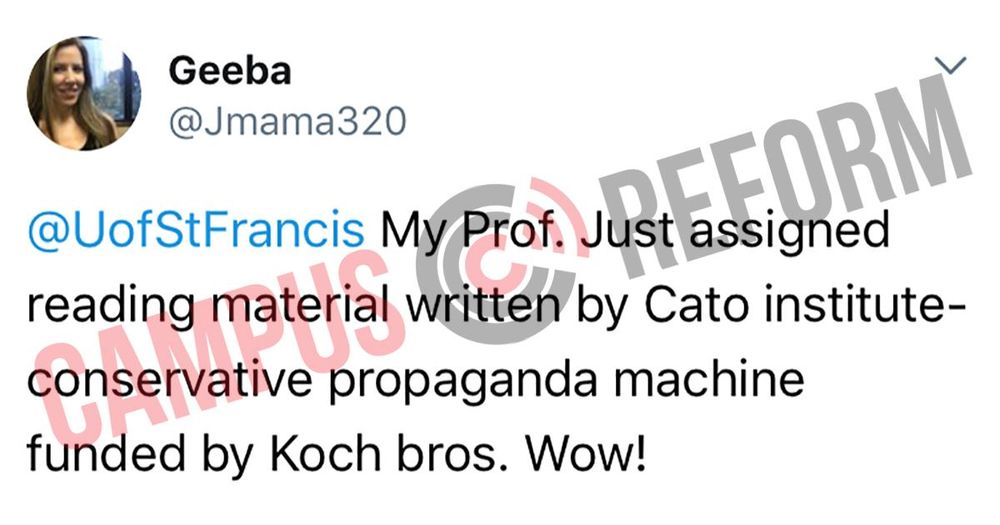Expand the tweet options chevron

click(950, 64)
